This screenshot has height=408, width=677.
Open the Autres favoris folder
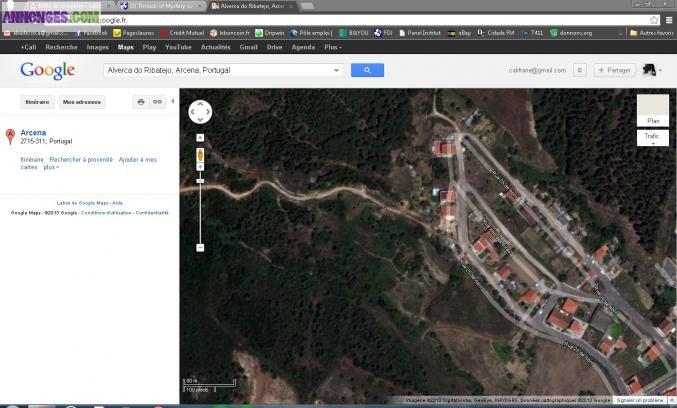click(652, 33)
